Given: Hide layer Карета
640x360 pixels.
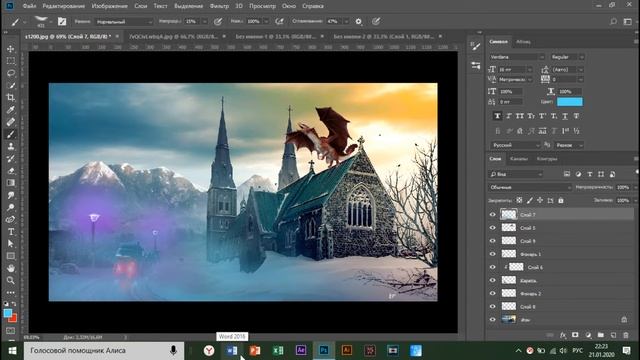Looking at the screenshot, I should point(493,280).
